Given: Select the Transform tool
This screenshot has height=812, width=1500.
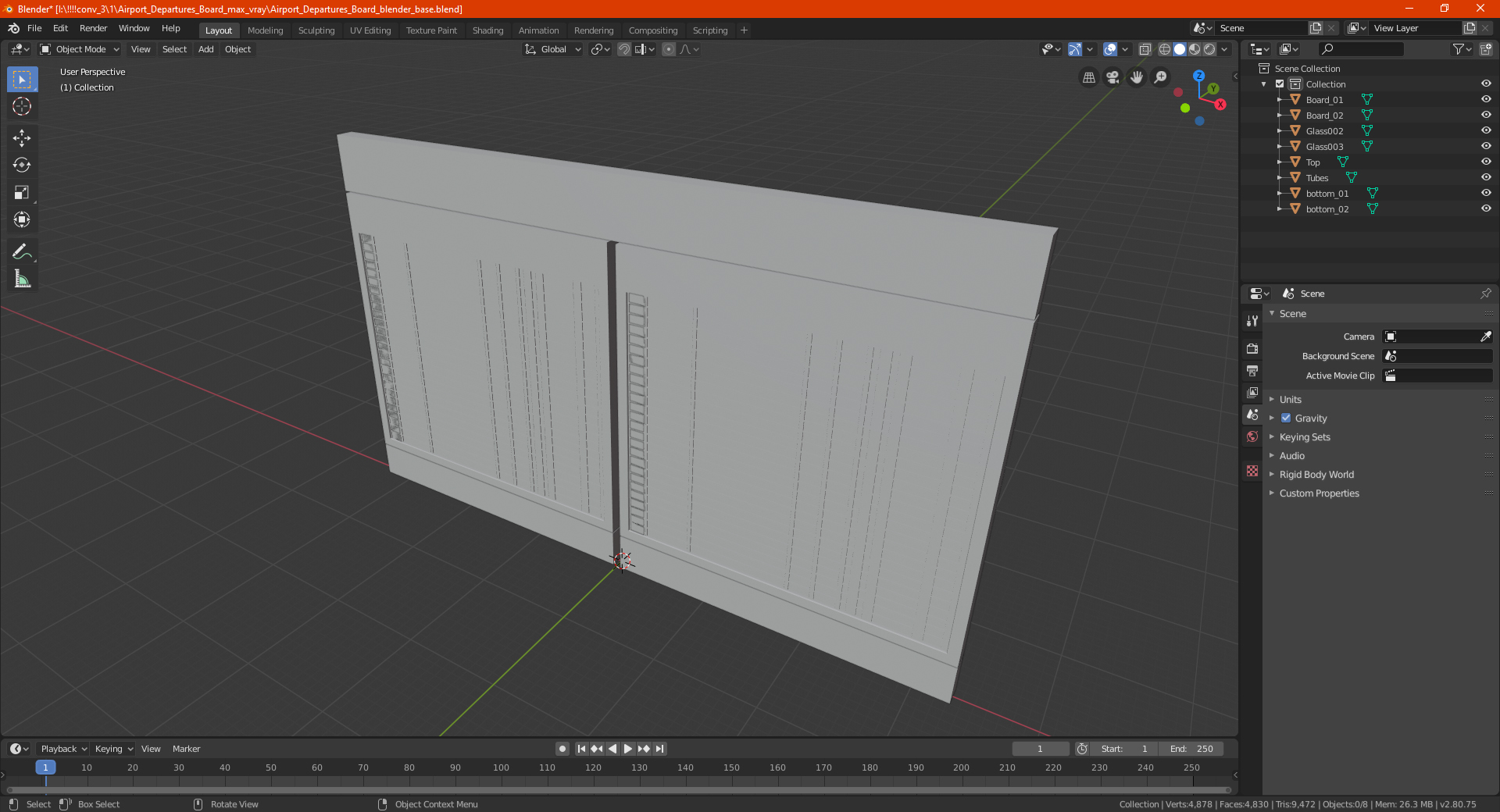Looking at the screenshot, I should (x=22, y=219).
